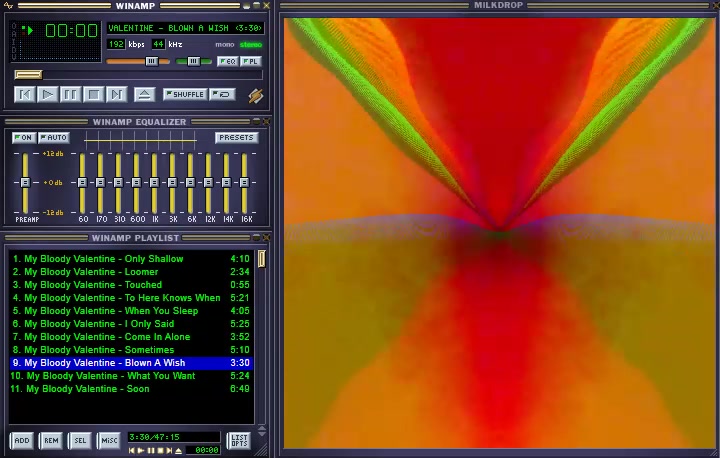Image resolution: width=720 pixels, height=458 pixels.
Task: Click the Winamp lightning bolt about icon
Action: click(255, 96)
